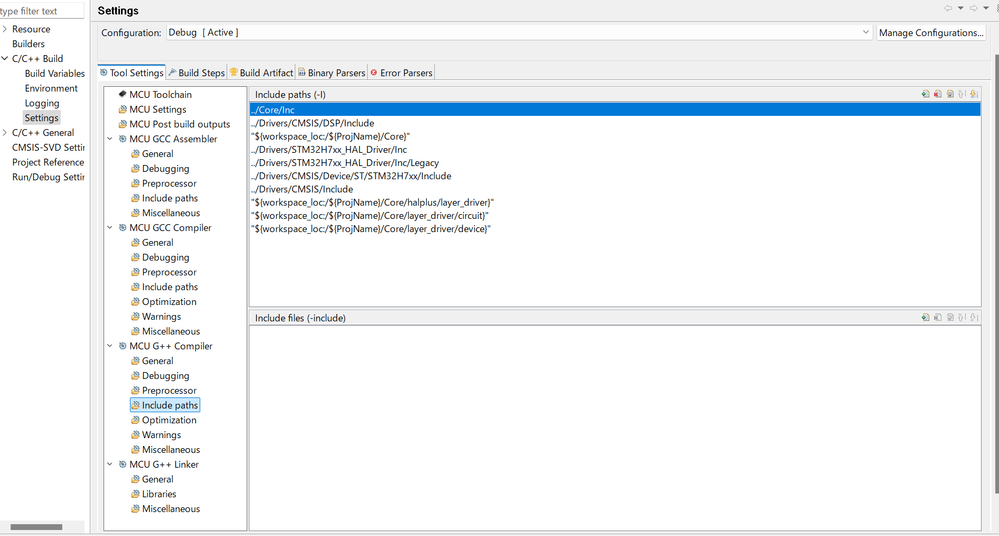Focus the type filter text field

[x=41, y=11]
